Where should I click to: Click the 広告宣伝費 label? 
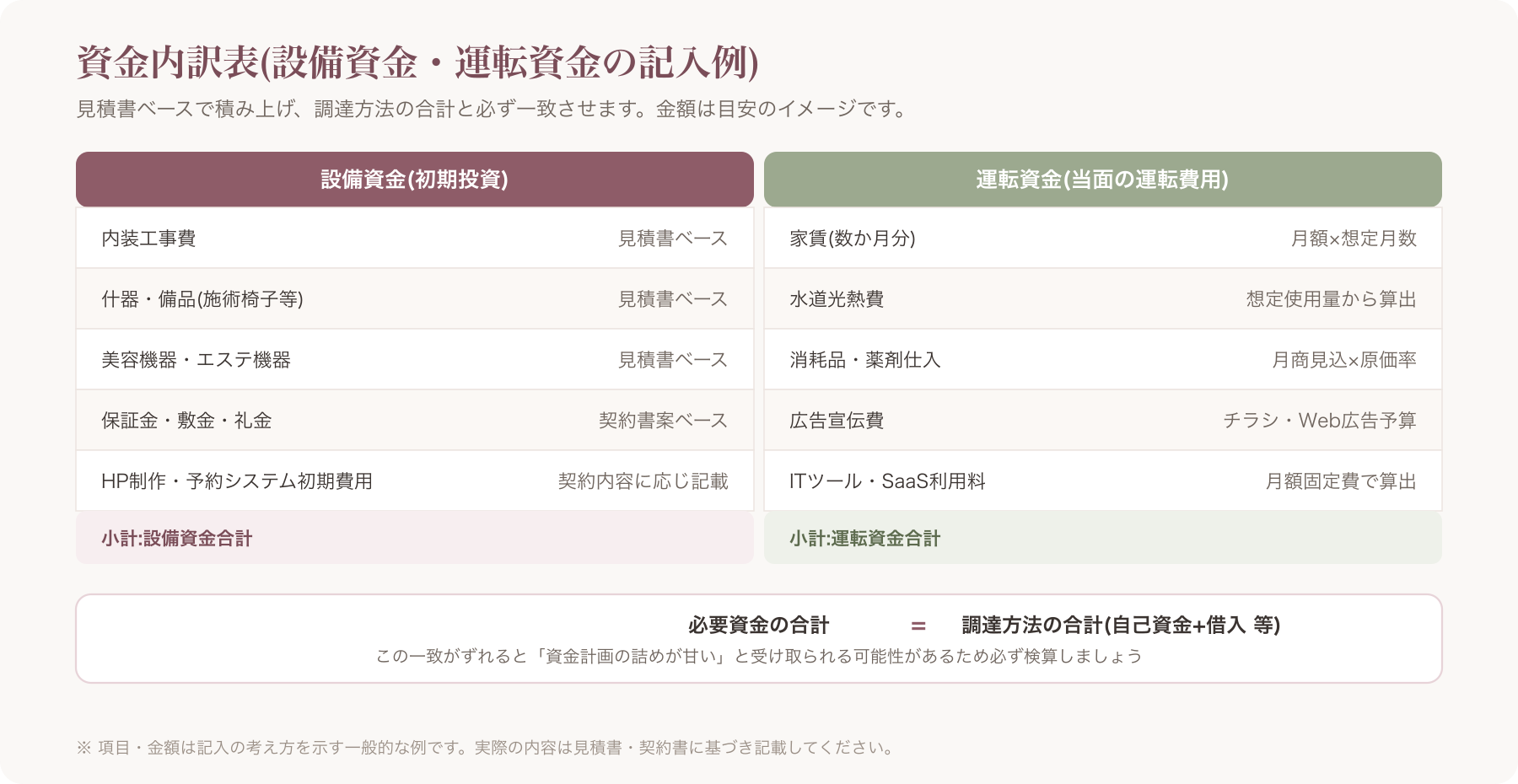837,421
